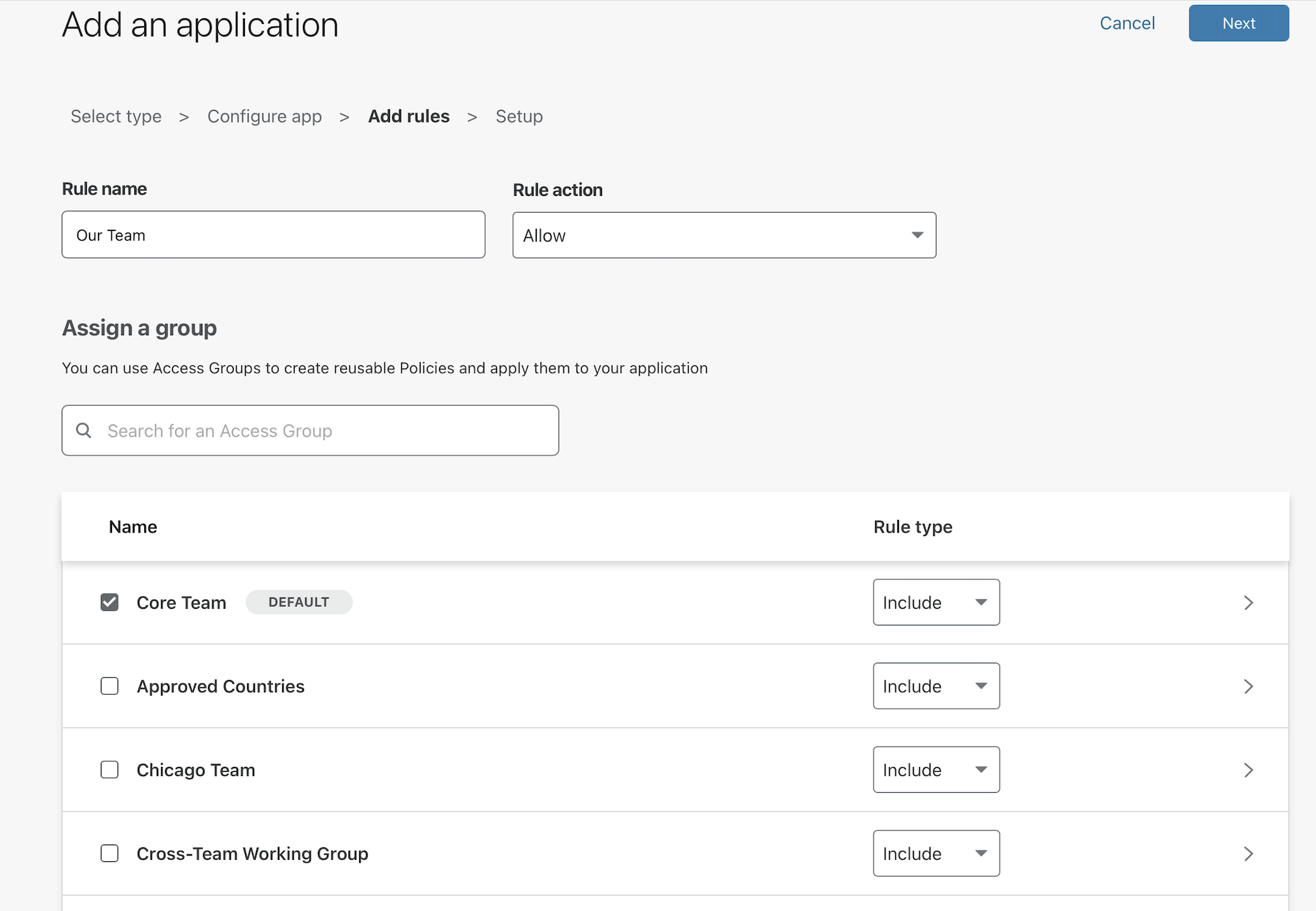Click the Cancel link
Screen dimensions: 1316x911
pyautogui.click(x=1127, y=23)
